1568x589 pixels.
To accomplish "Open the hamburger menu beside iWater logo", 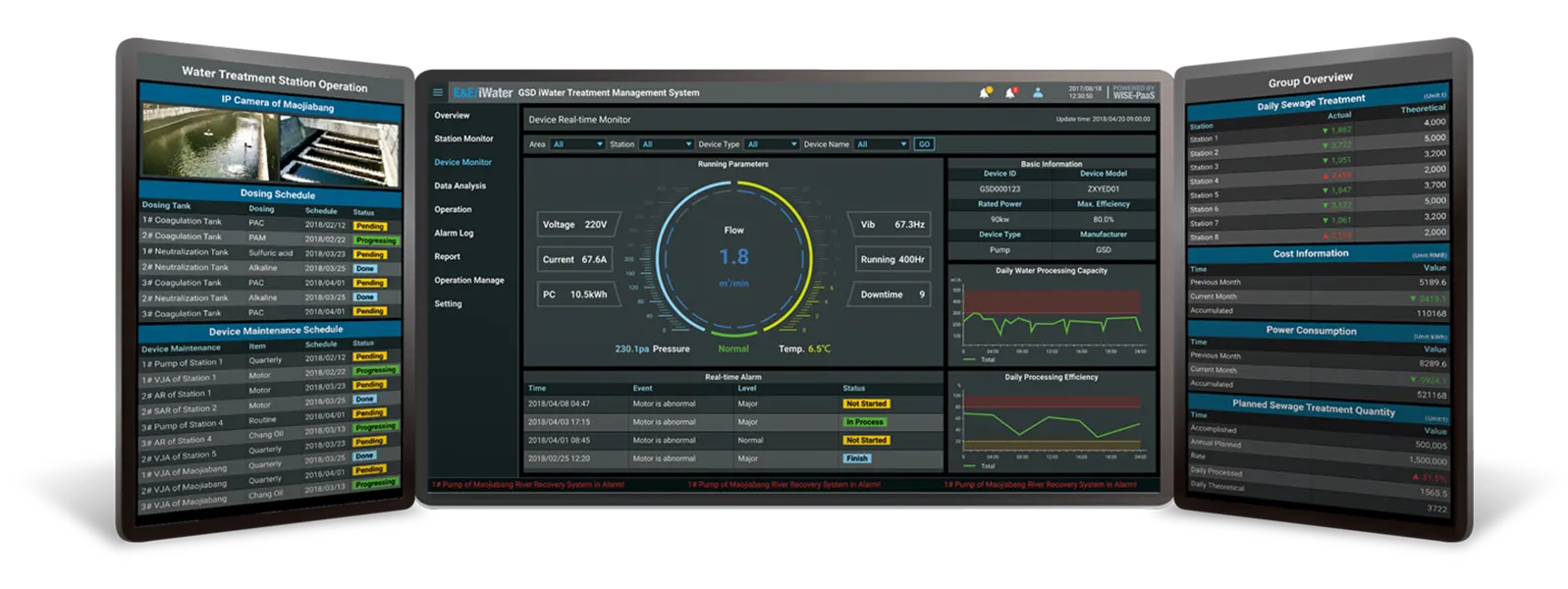I will (438, 92).
